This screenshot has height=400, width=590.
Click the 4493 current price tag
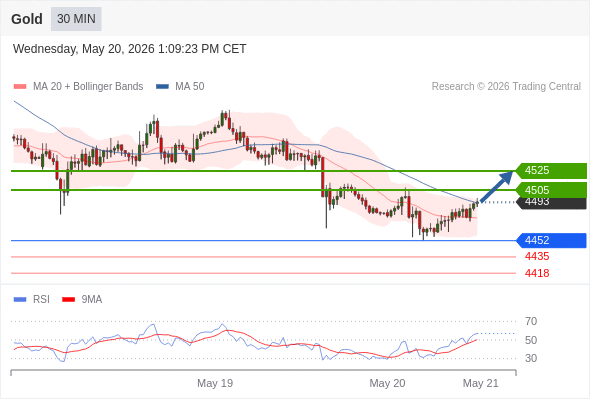pos(551,203)
